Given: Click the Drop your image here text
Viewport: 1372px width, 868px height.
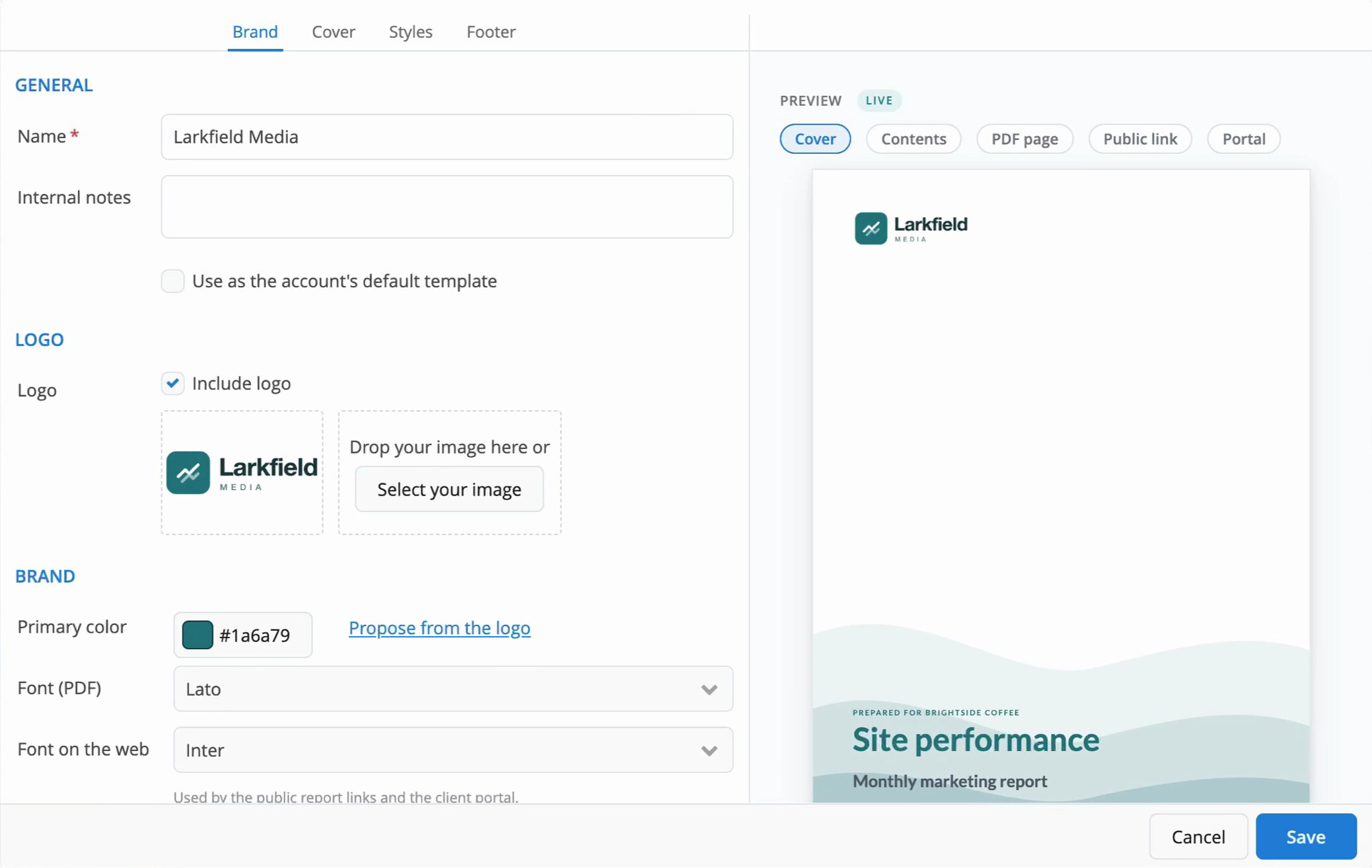Looking at the screenshot, I should [449, 447].
